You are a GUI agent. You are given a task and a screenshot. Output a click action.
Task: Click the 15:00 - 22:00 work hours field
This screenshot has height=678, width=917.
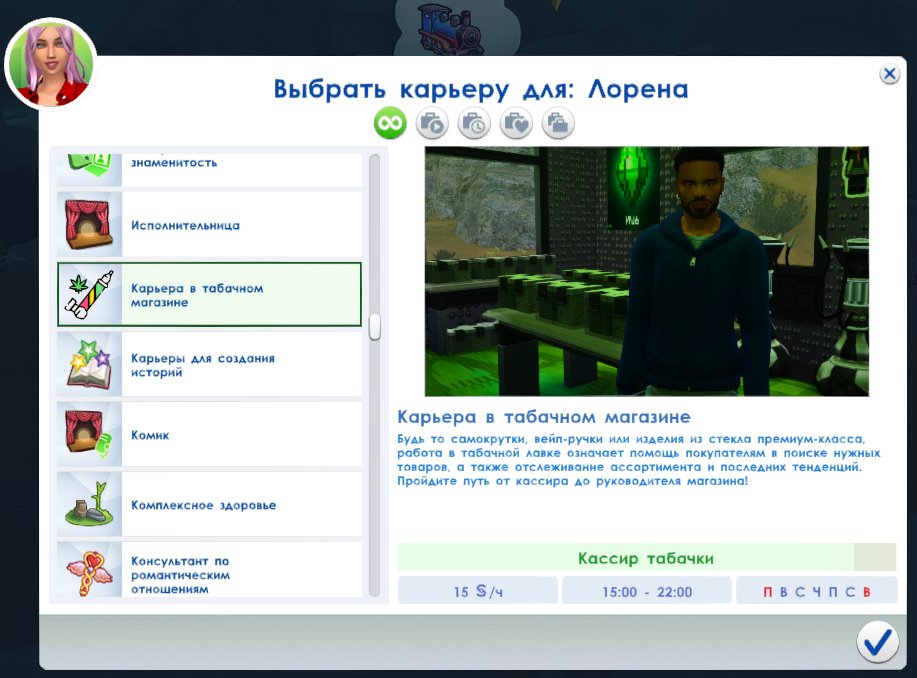(647, 591)
